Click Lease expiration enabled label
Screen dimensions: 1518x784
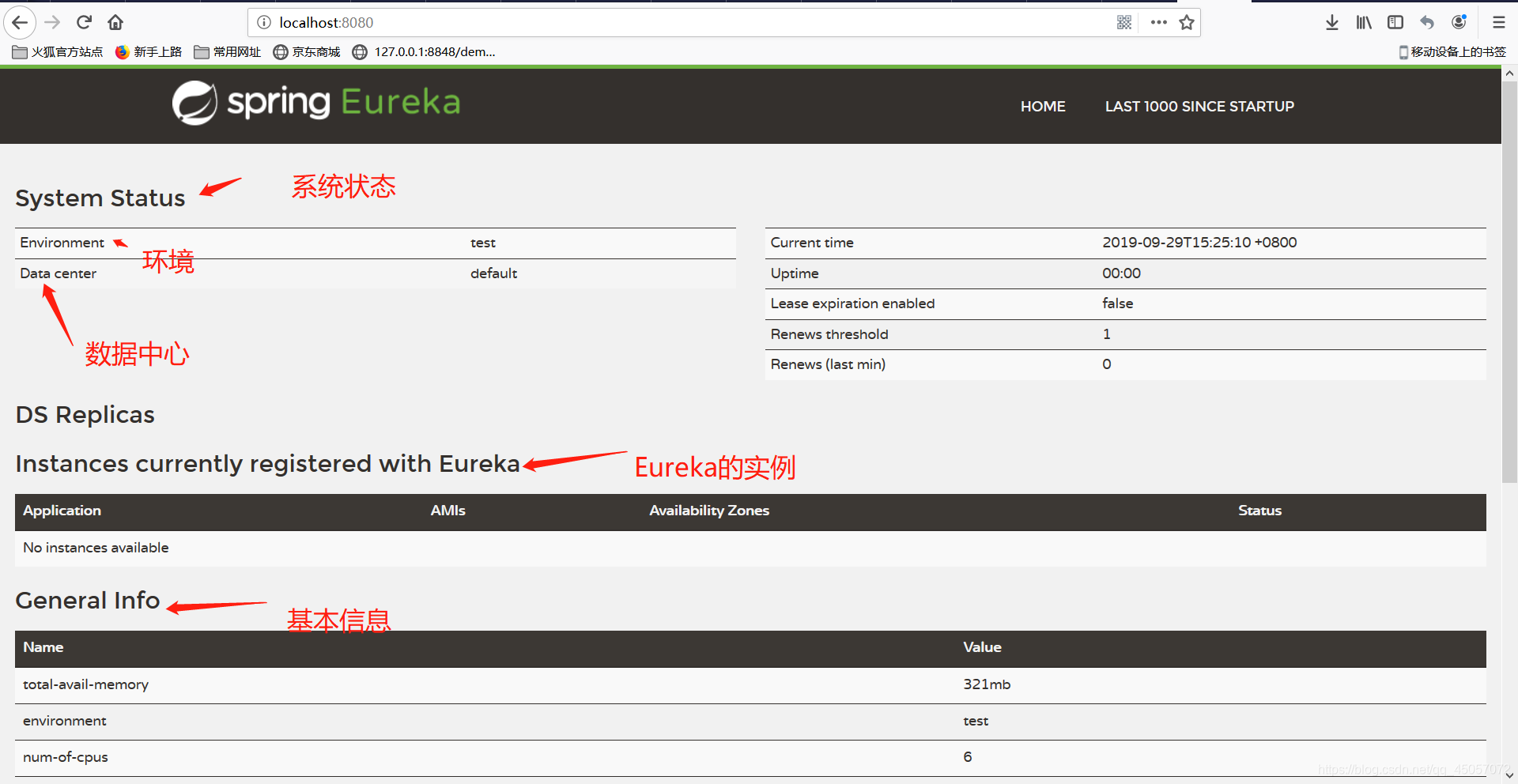pyautogui.click(x=852, y=303)
